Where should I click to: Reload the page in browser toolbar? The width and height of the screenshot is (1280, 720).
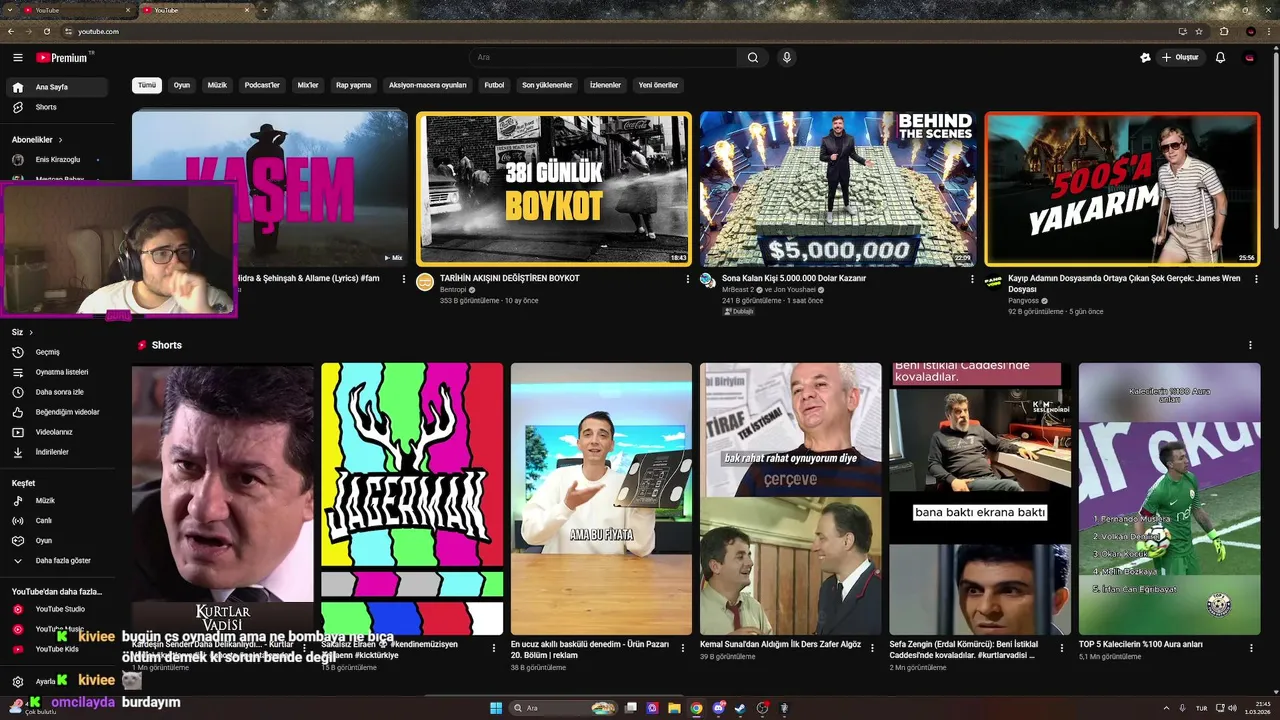coord(46,31)
